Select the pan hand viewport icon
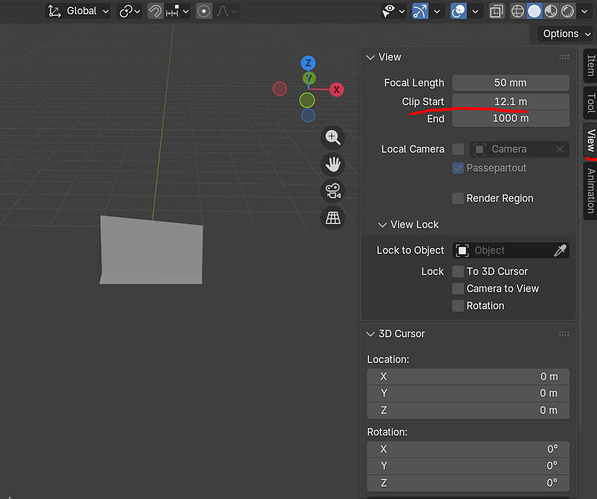Viewport: 597px width, 499px height. pos(333,164)
